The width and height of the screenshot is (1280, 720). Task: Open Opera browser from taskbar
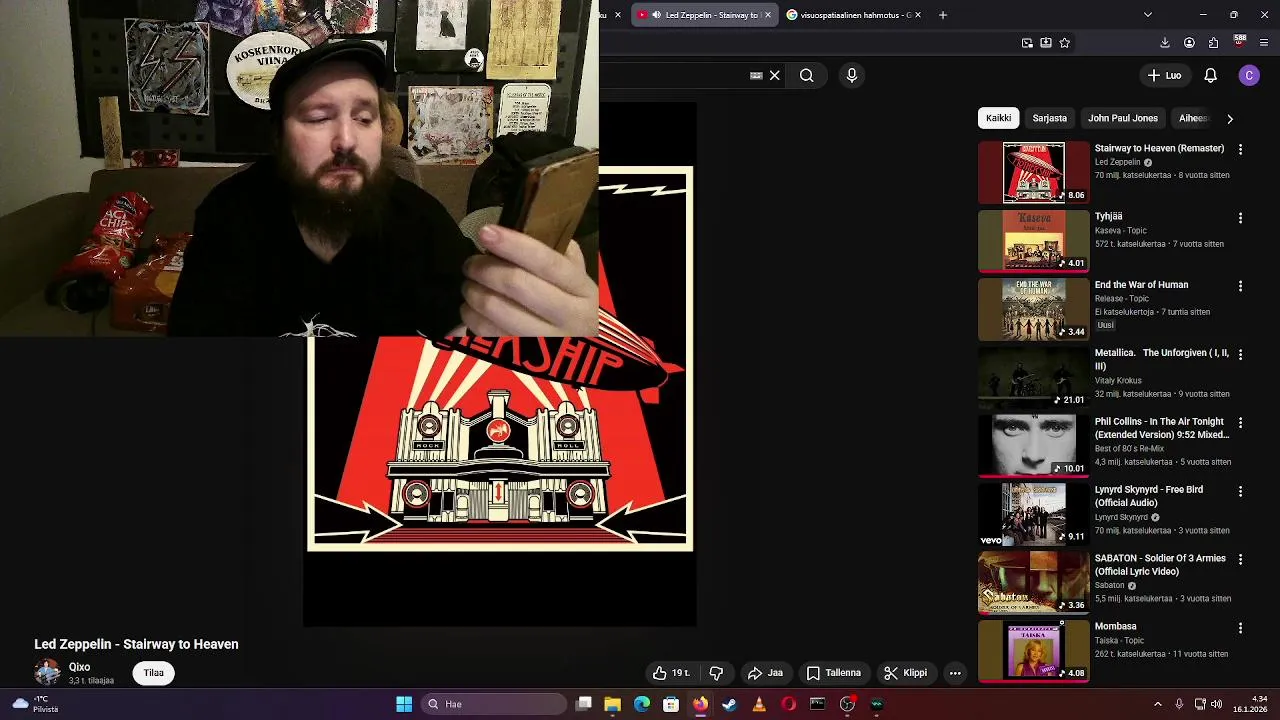point(789,704)
